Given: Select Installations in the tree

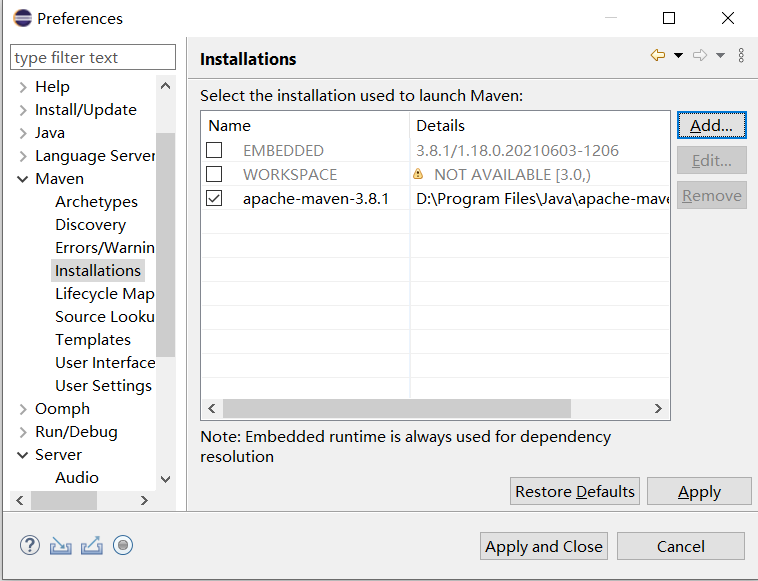Looking at the screenshot, I should tap(98, 271).
